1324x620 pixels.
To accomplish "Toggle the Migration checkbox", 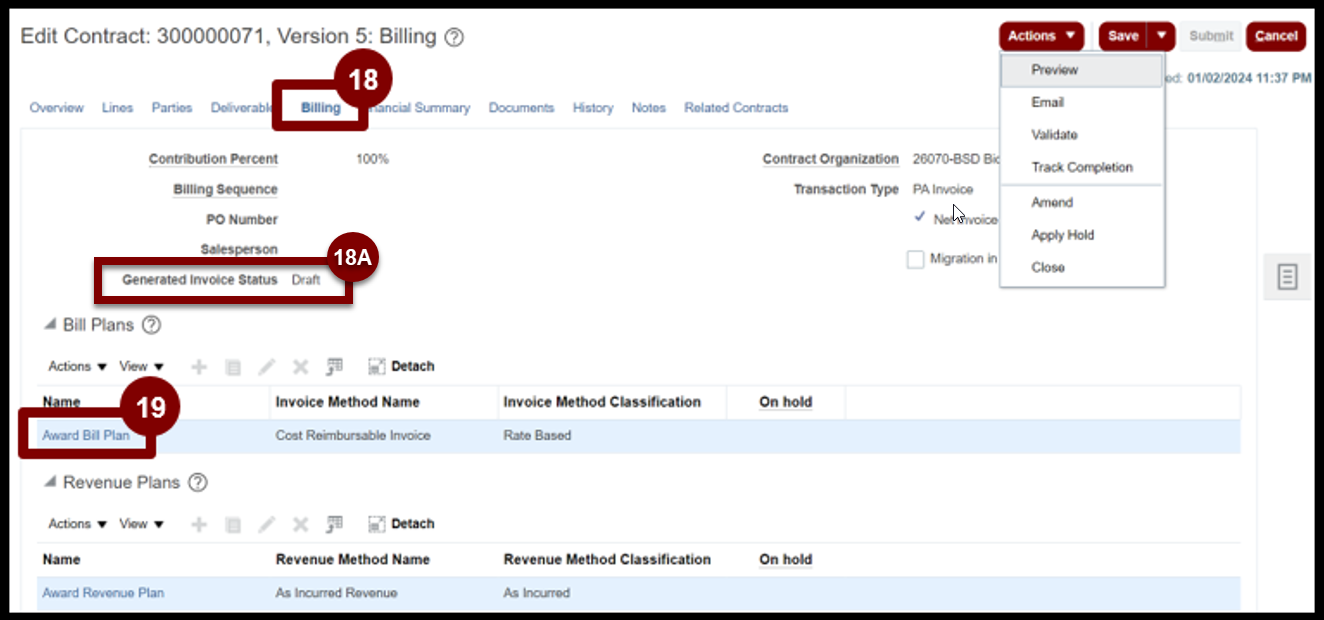I will click(x=915, y=260).
